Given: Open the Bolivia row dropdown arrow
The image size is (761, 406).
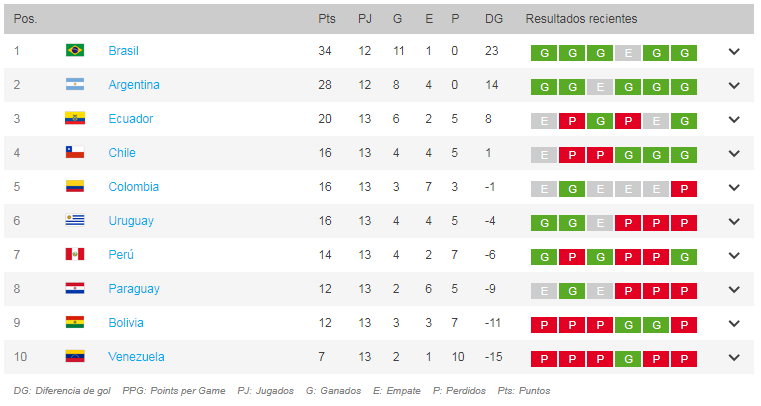Looking at the screenshot, I should (734, 324).
